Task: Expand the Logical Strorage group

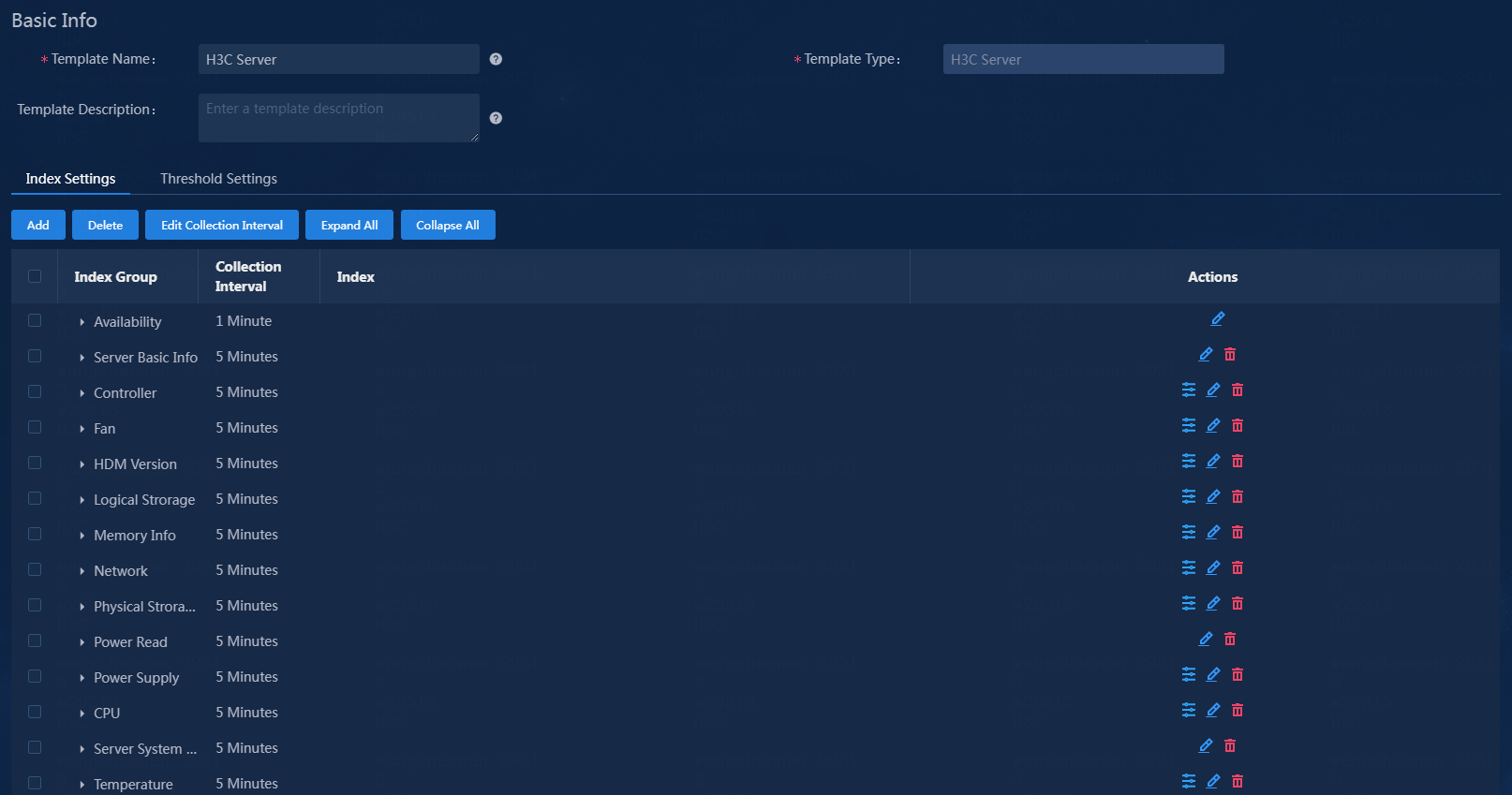Action: [82, 500]
